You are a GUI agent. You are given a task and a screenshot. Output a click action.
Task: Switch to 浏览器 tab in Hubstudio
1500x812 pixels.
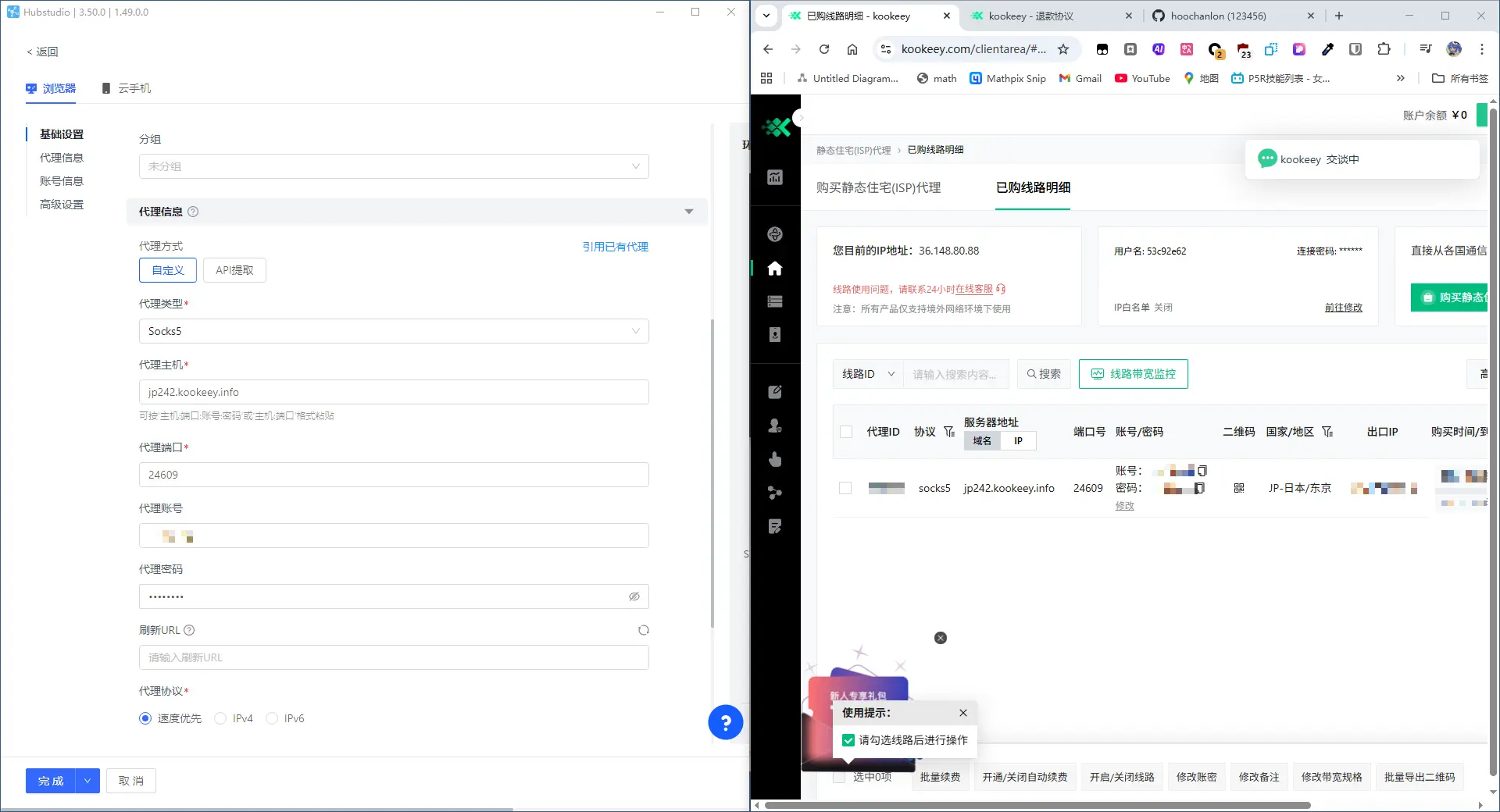[x=51, y=88]
